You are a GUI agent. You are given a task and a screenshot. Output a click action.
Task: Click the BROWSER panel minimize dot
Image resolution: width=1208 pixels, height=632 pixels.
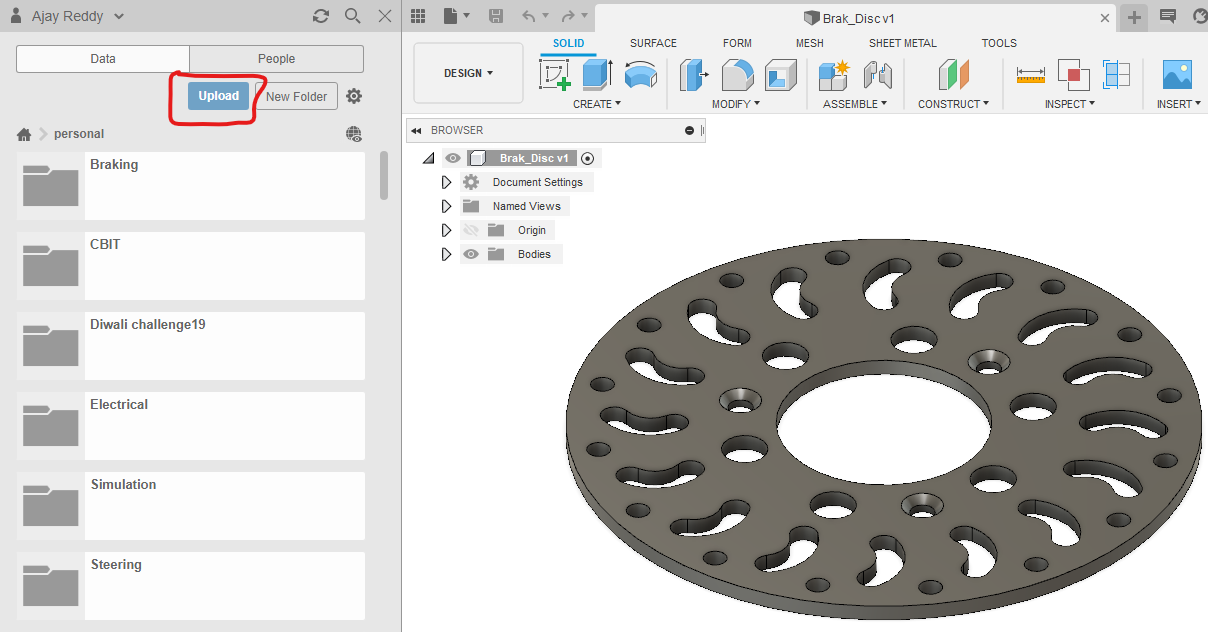689,131
